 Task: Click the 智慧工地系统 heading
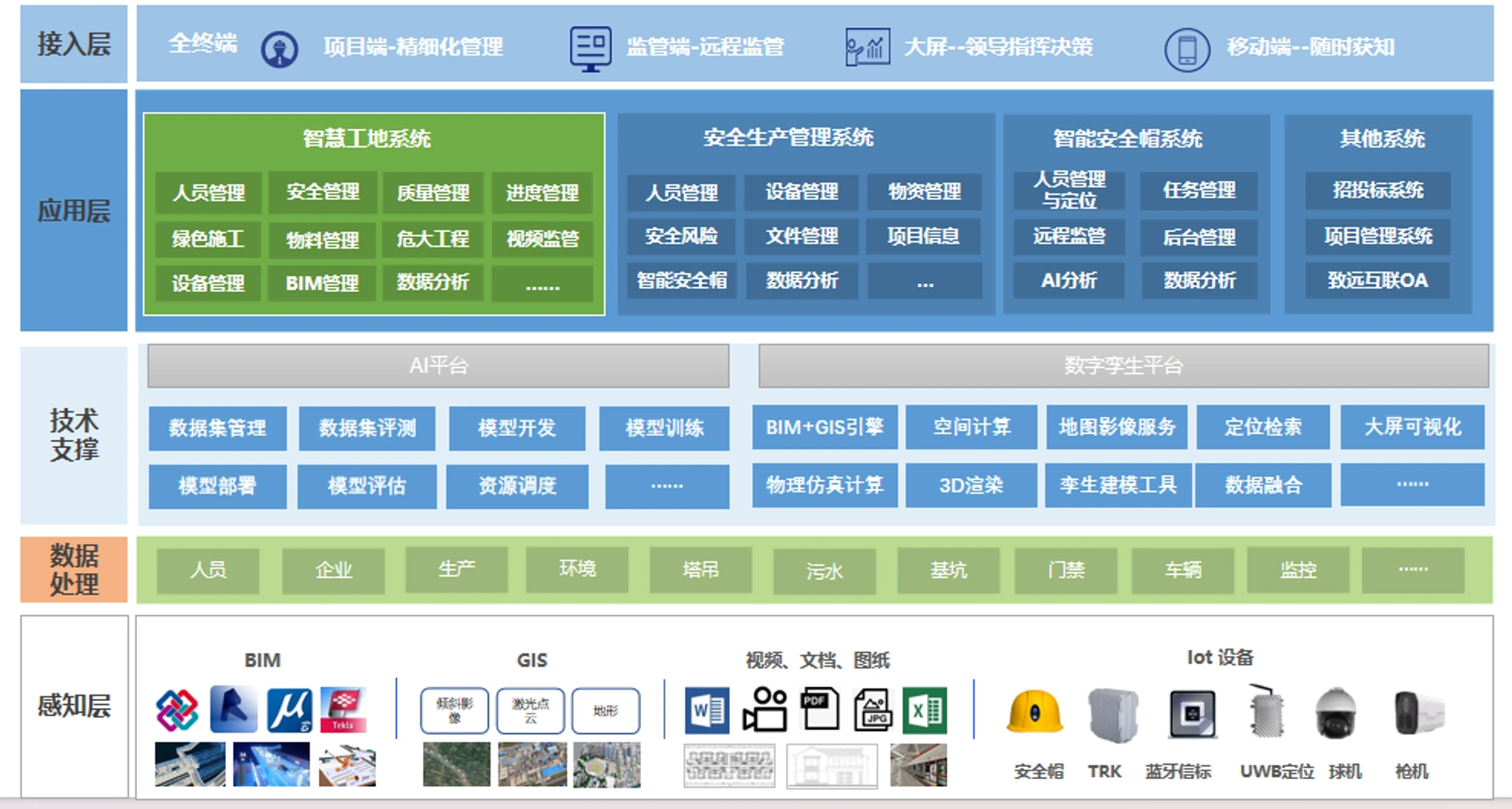click(x=367, y=139)
